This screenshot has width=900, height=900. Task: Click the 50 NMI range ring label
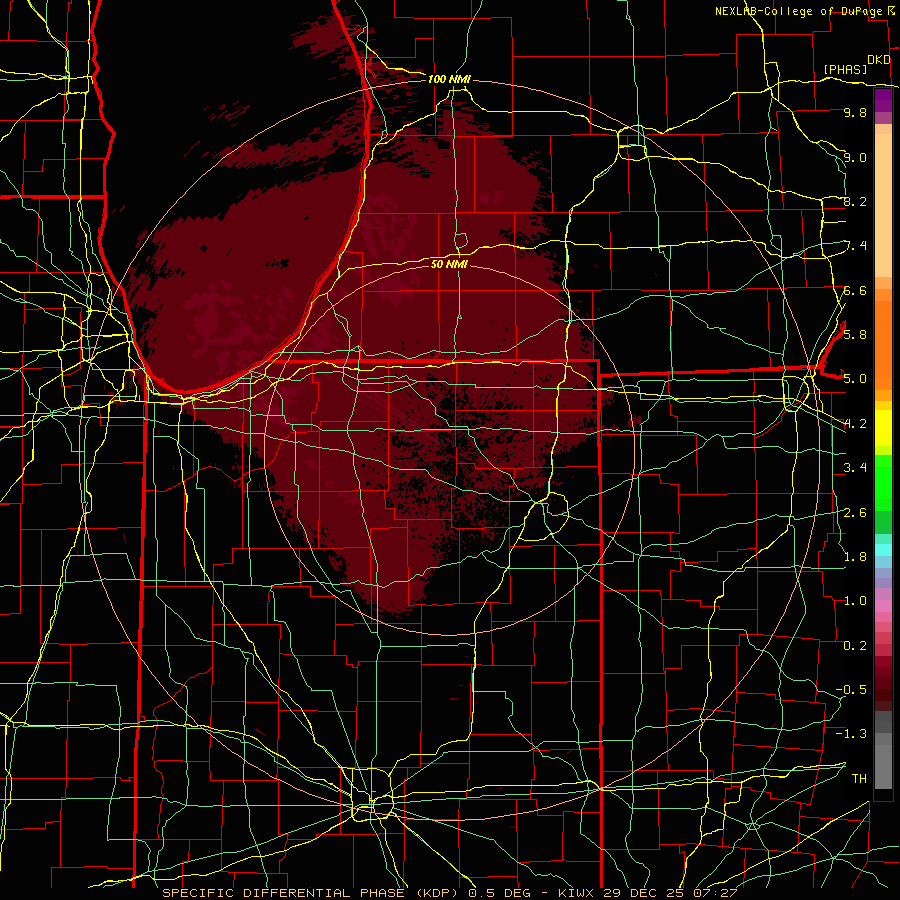coord(449,264)
